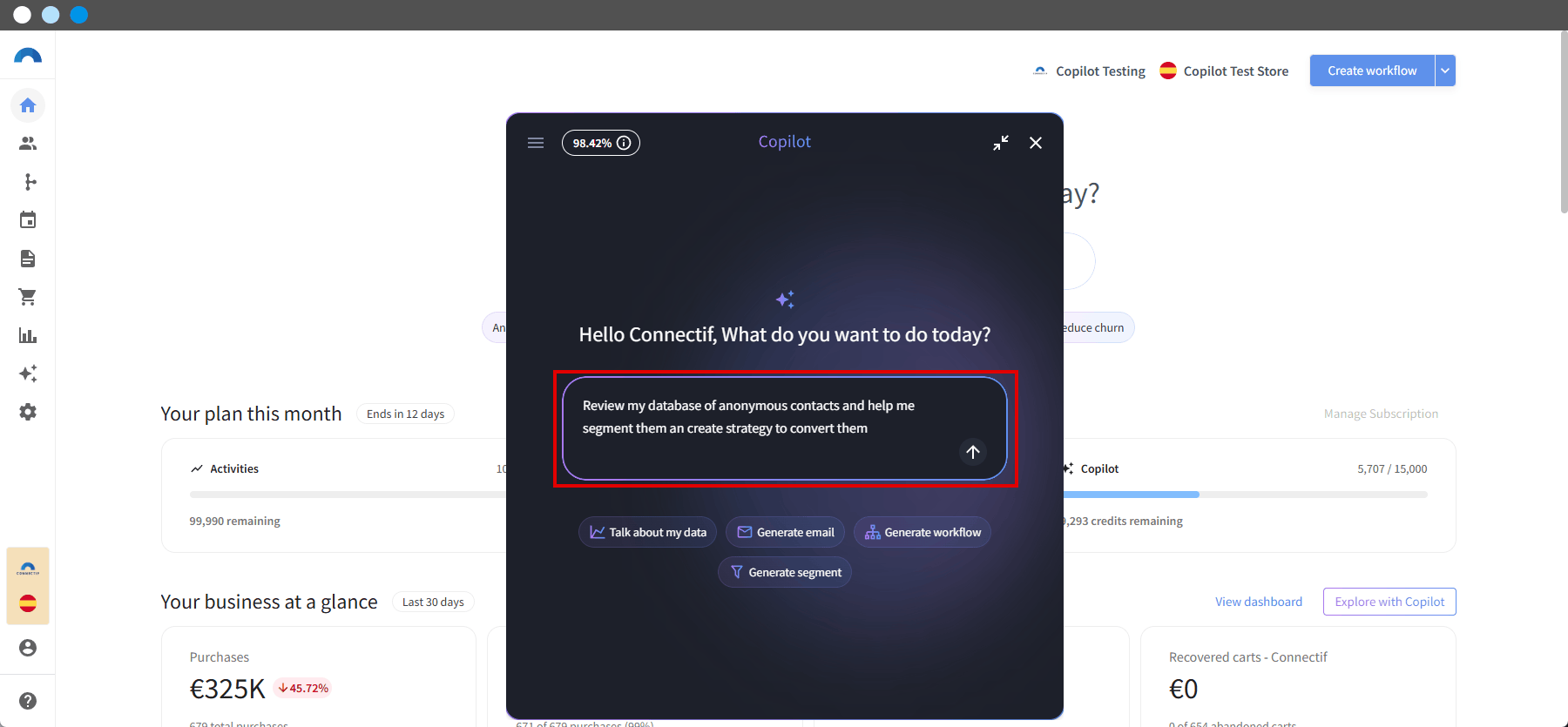The height and width of the screenshot is (727, 1568).
Task: Open the Copilot Testing account selector
Action: 1089,71
